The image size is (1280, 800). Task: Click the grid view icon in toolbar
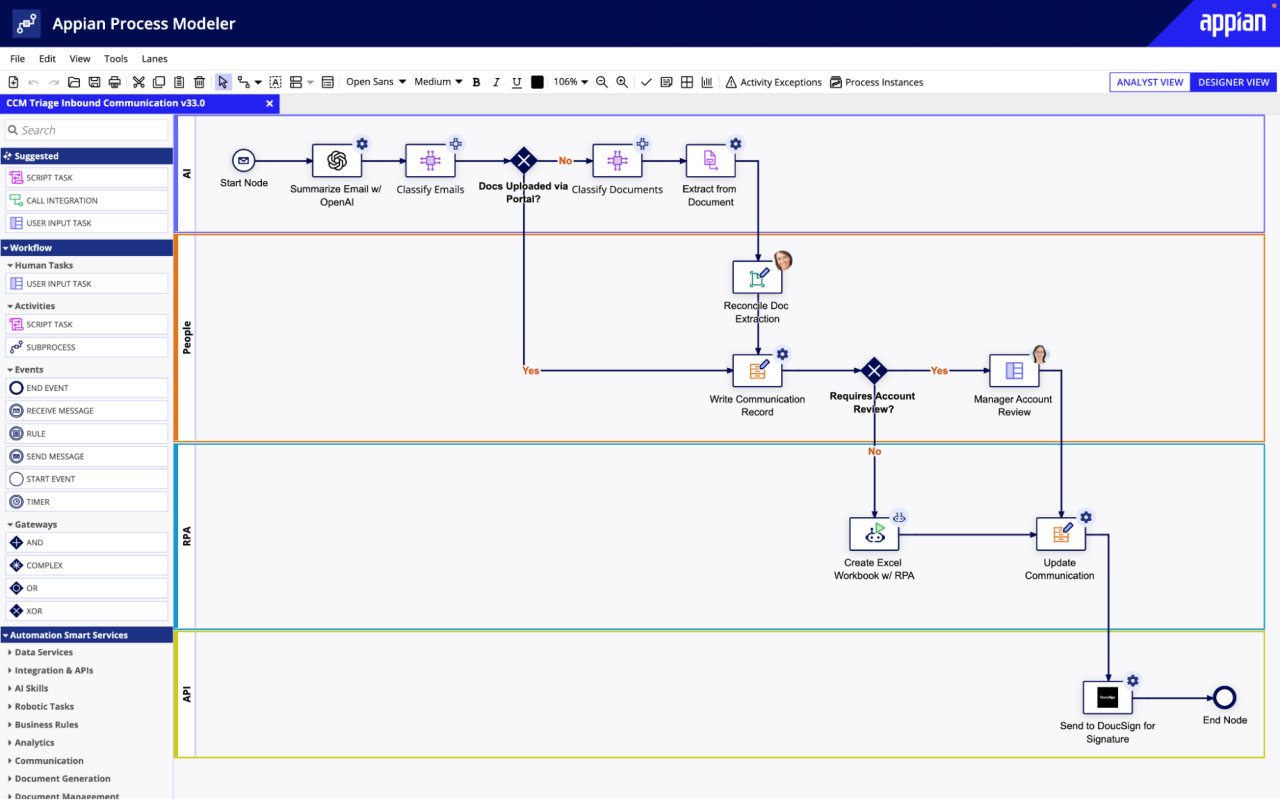pyautogui.click(x=687, y=82)
